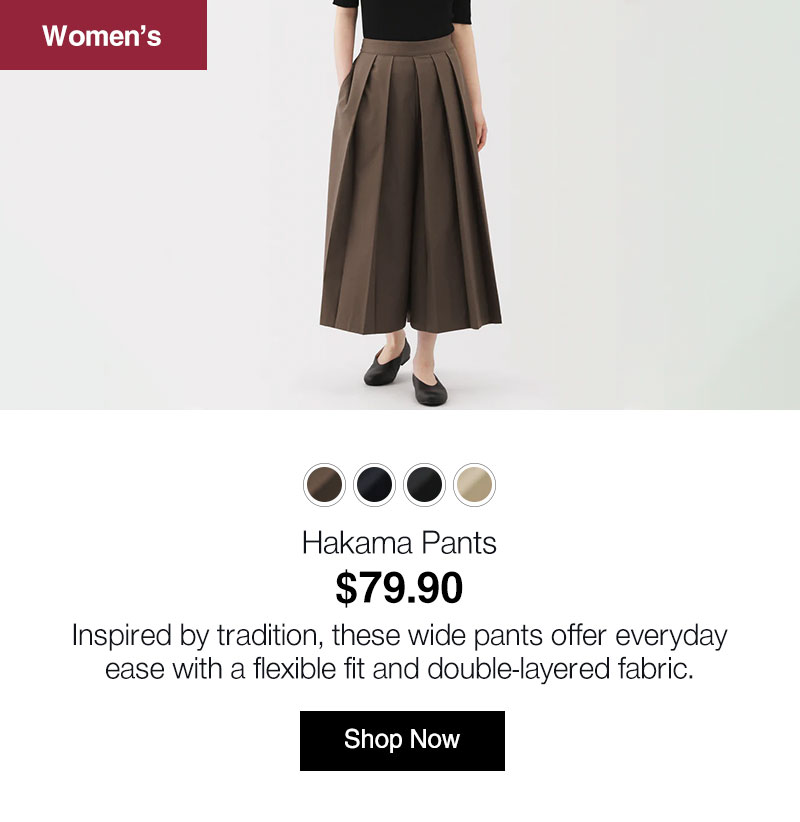Click the model's hand in pocket
This screenshot has height=822, width=800.
343,98
